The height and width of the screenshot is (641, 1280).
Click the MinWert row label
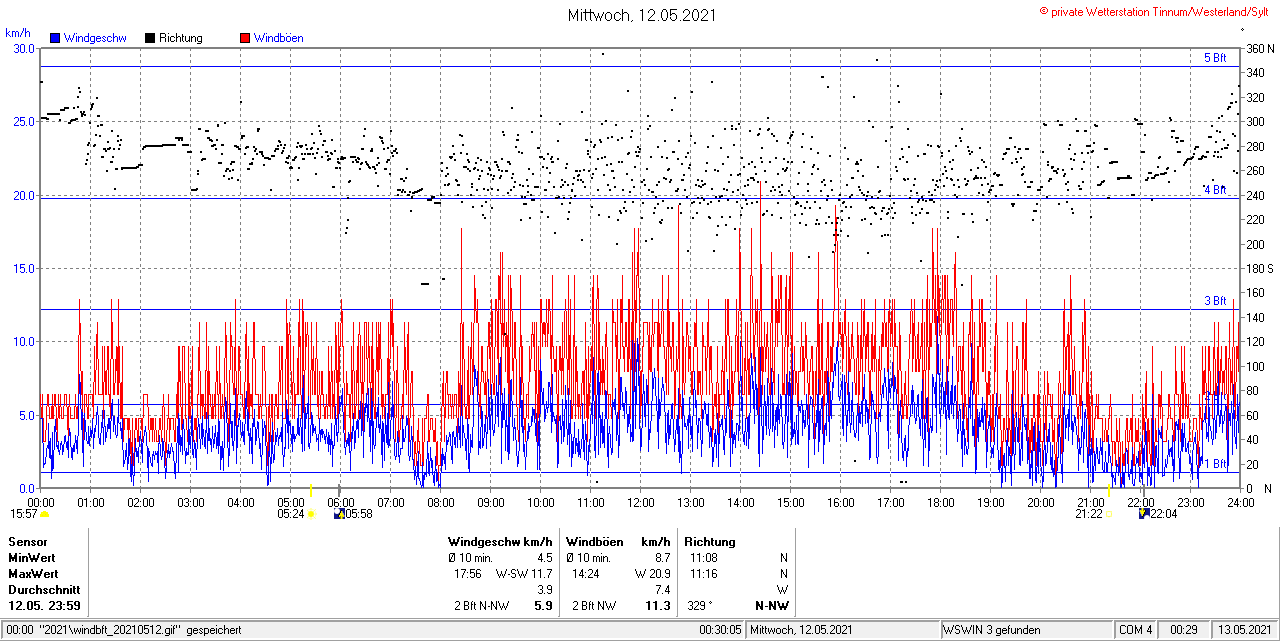[x=32, y=558]
